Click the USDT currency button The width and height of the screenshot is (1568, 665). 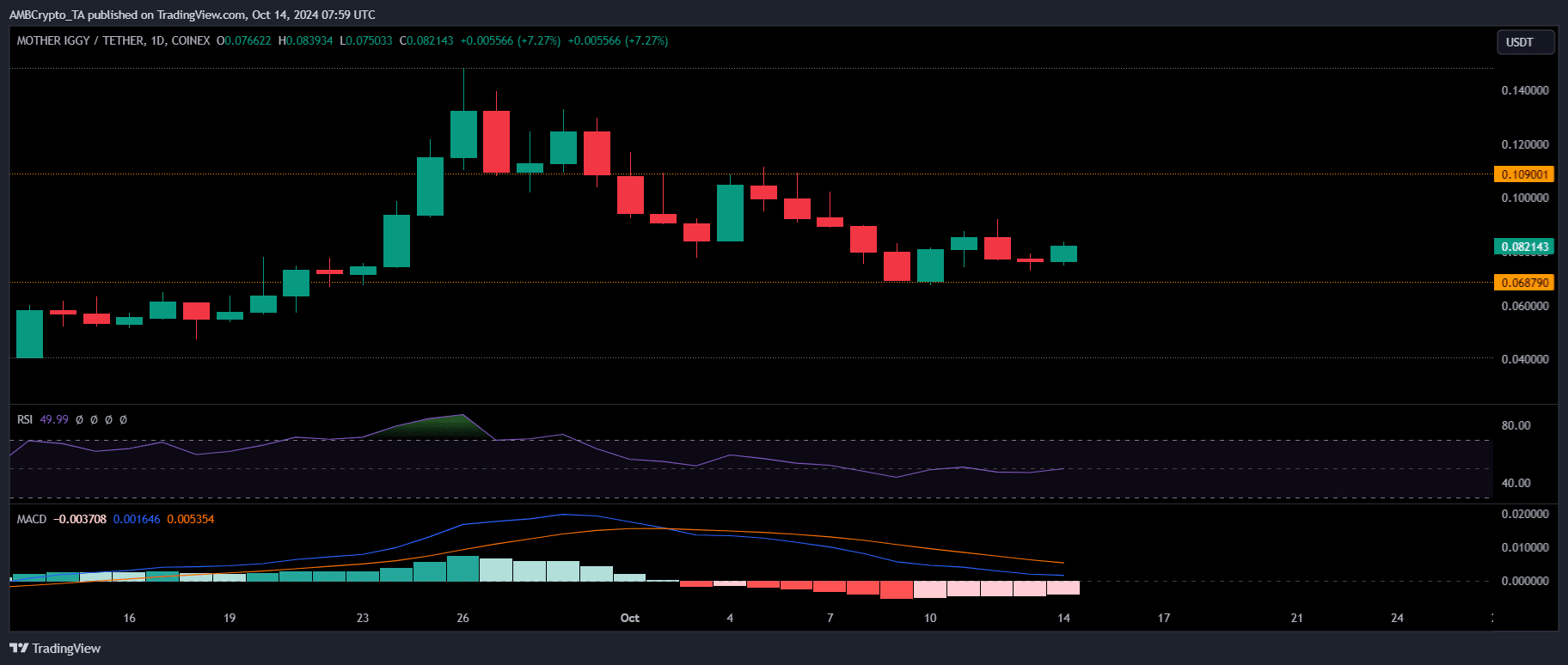(x=1526, y=42)
